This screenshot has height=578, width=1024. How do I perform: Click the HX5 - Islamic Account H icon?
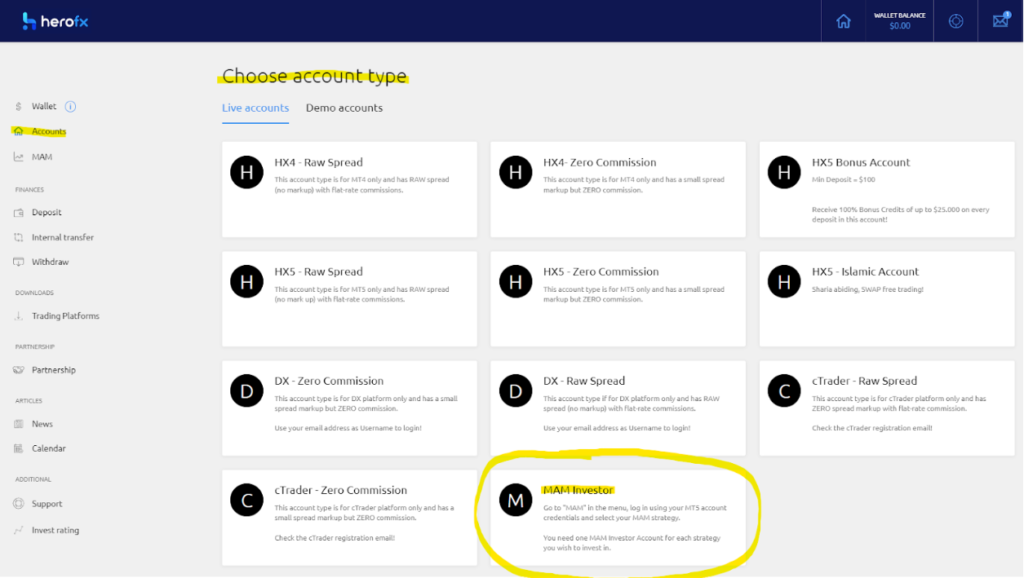click(x=784, y=281)
